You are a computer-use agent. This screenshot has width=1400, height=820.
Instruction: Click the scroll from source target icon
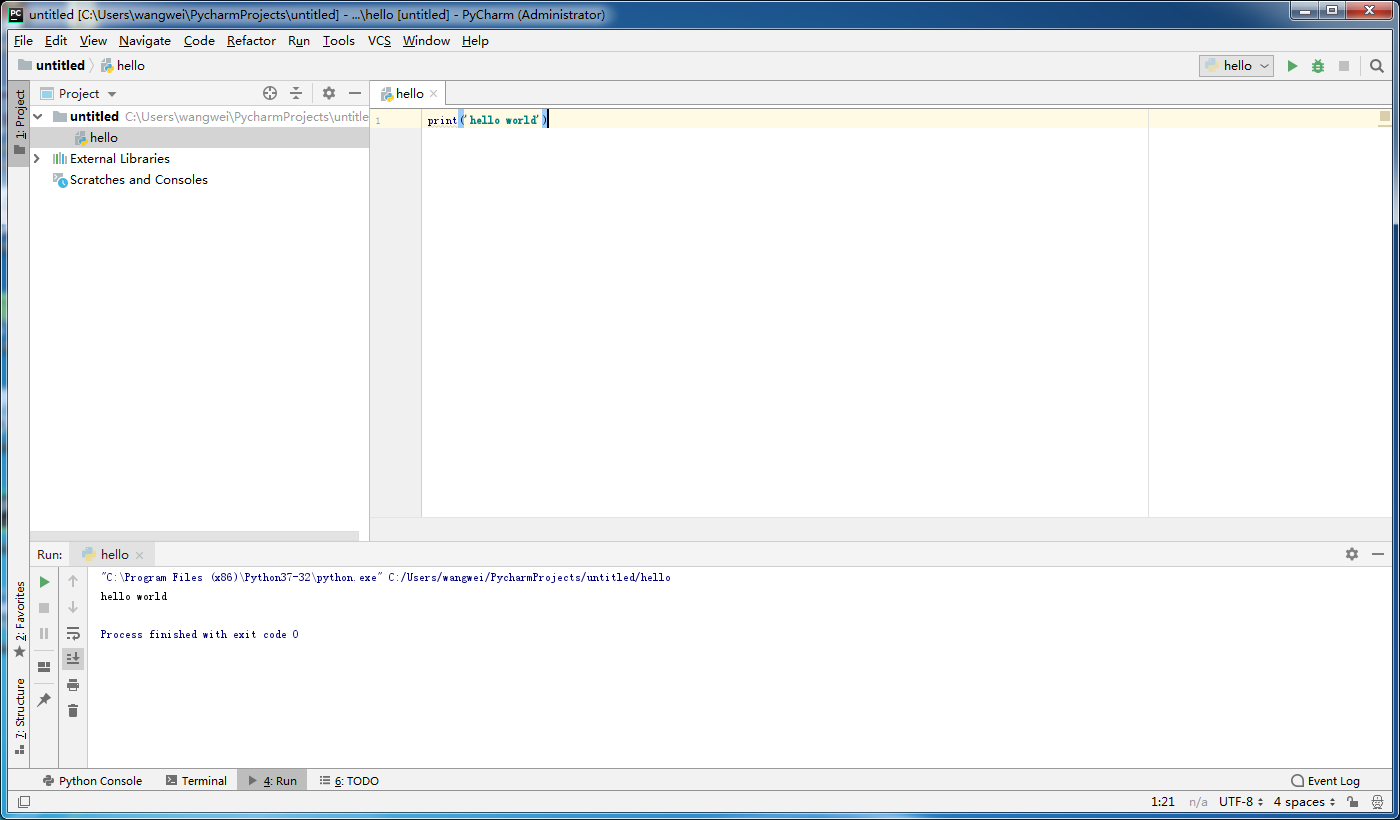coord(270,93)
